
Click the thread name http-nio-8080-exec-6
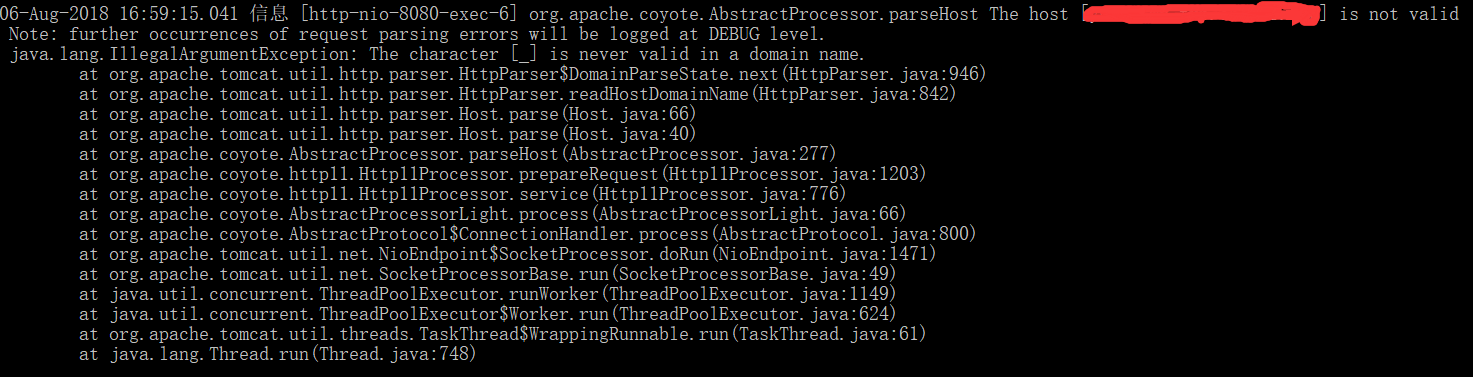pos(410,14)
